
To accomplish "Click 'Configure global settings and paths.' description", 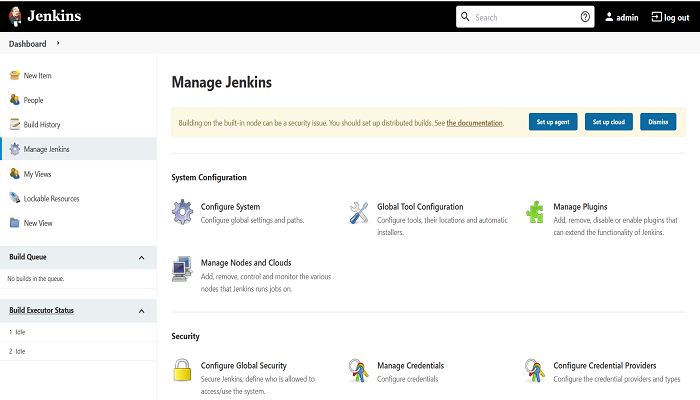I will 252,220.
